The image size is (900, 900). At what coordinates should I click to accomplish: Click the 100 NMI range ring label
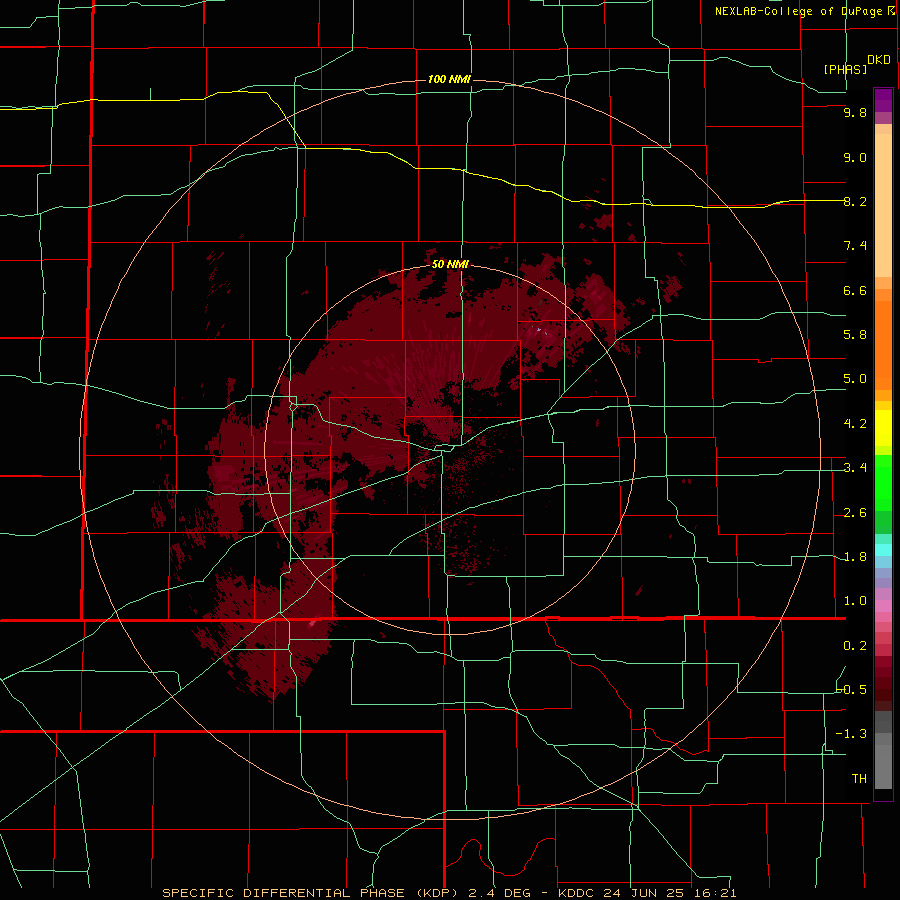(449, 79)
